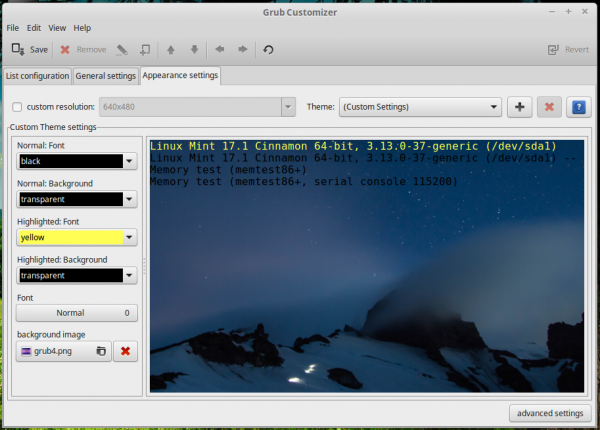Click the plus add theme button
Image resolution: width=600 pixels, height=430 pixels.
[x=519, y=107]
